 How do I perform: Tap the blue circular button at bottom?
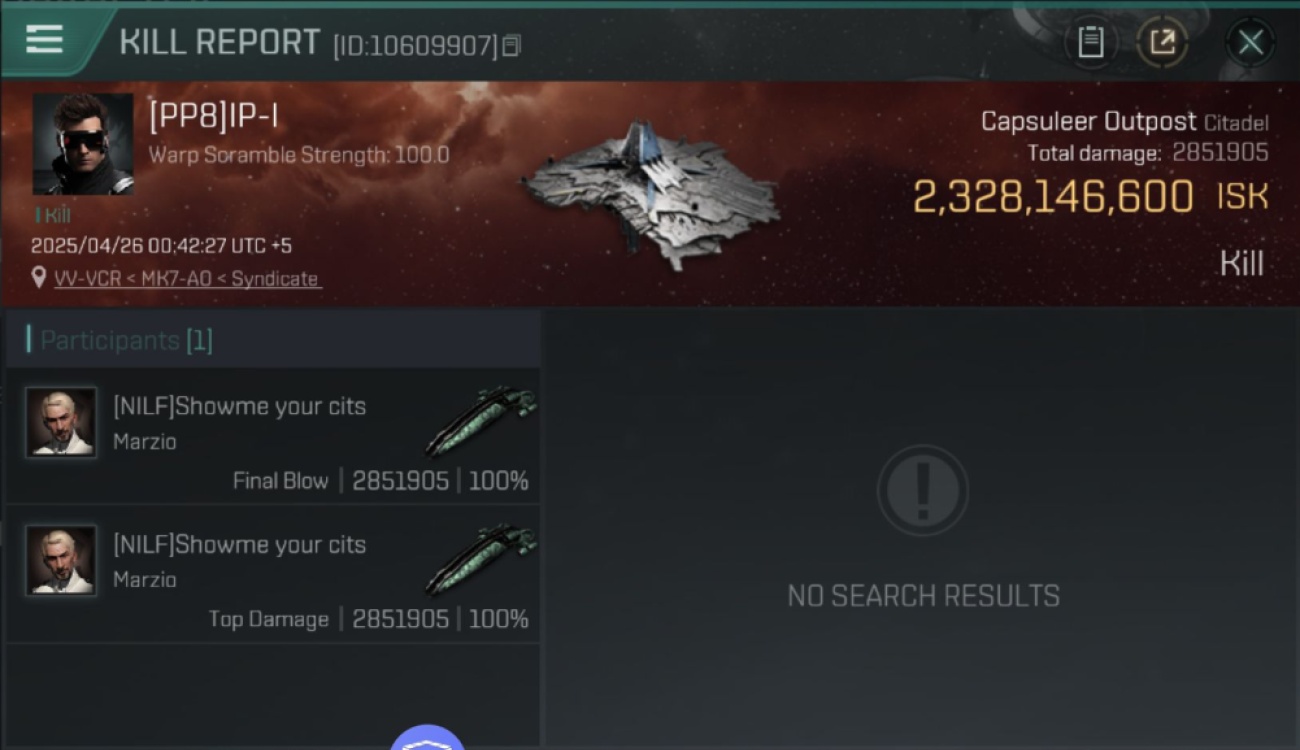tap(427, 738)
